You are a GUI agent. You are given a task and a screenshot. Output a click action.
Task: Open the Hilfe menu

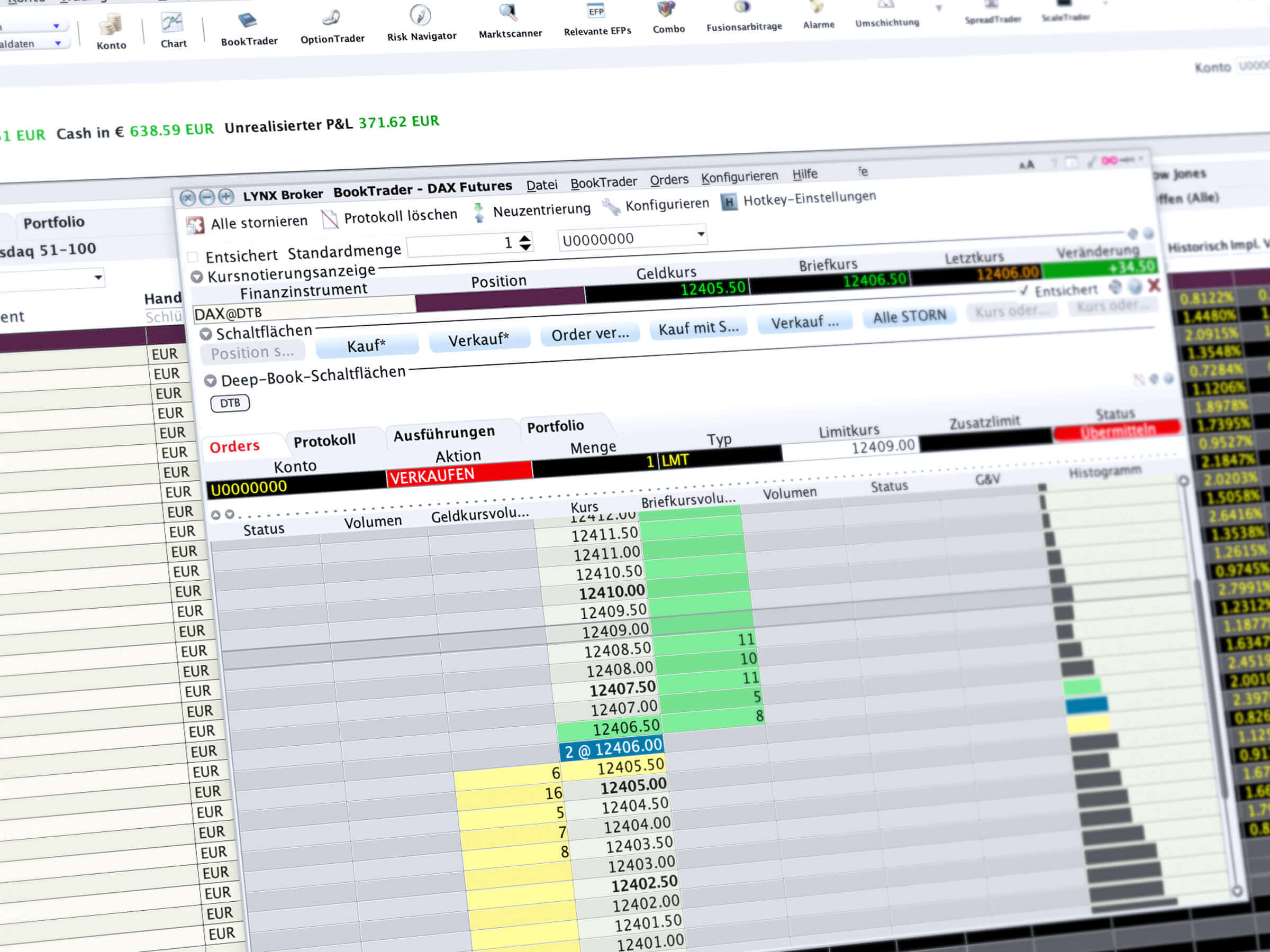click(804, 174)
